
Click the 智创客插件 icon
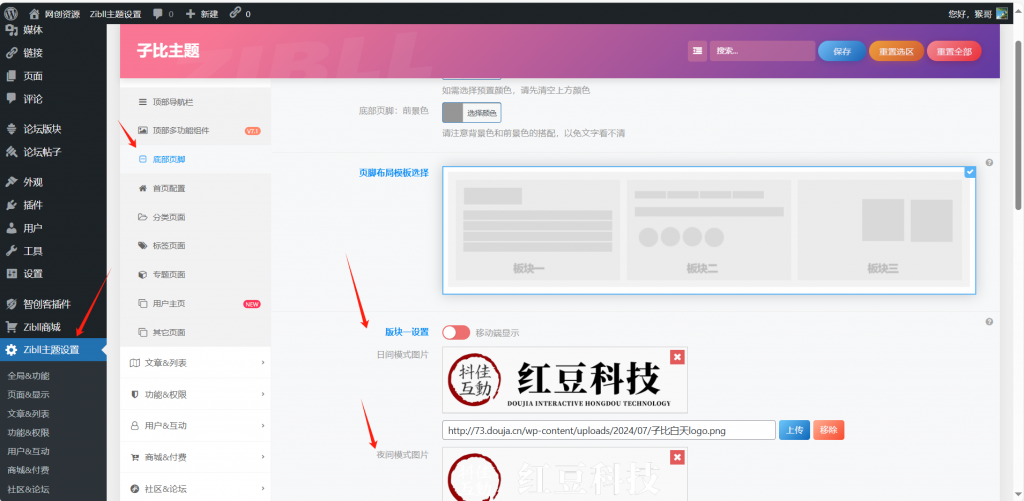tap(11, 304)
